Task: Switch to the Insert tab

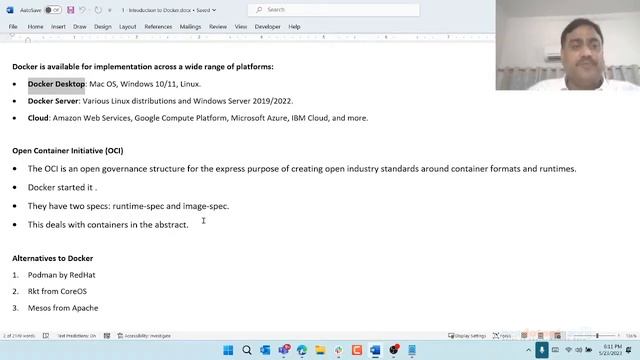Action: click(x=58, y=27)
